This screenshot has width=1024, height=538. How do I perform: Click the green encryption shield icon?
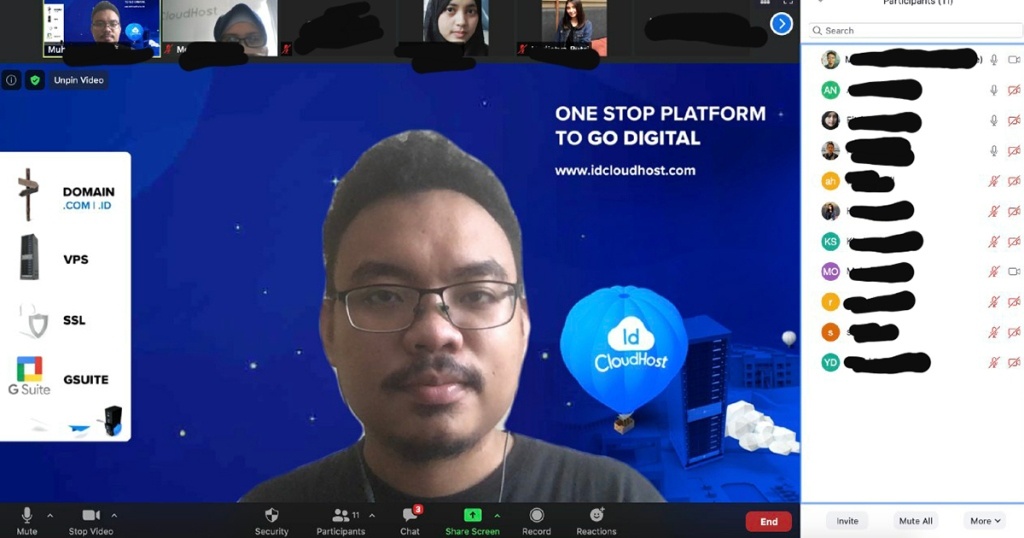(x=35, y=80)
